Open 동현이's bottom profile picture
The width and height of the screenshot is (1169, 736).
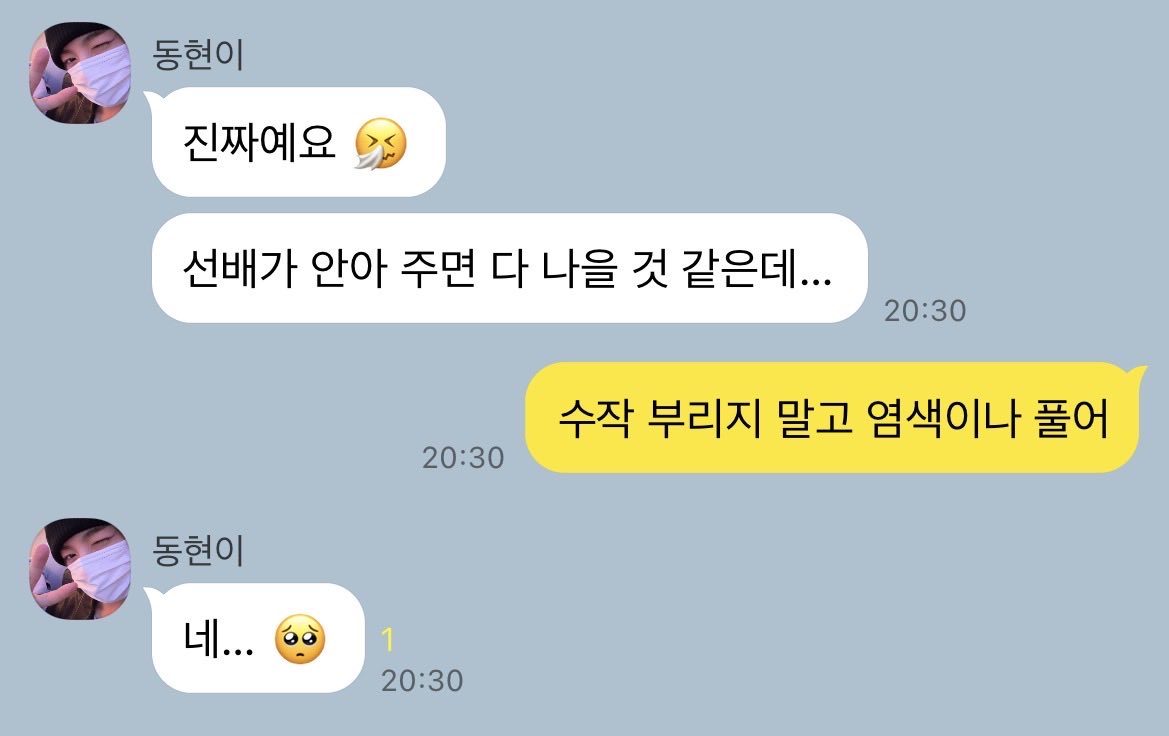tap(80, 569)
